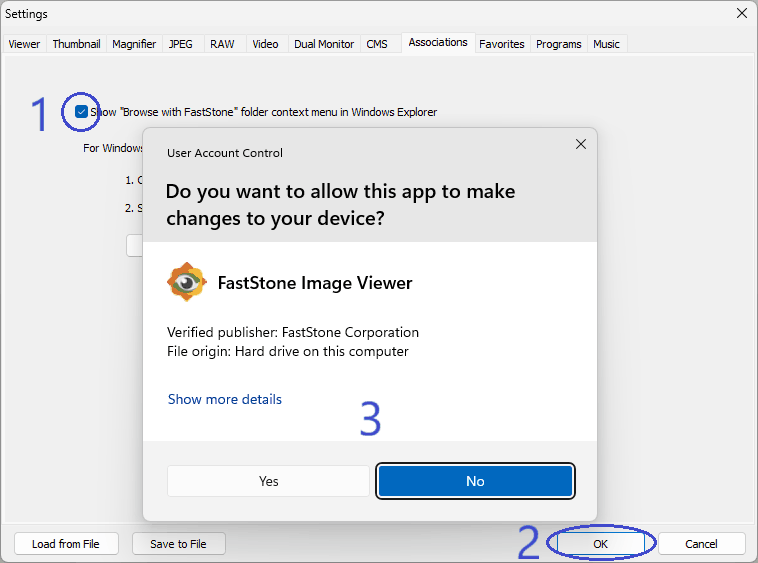Click the FastStone Image Viewer app name
This screenshot has width=758, height=563.
tap(315, 283)
